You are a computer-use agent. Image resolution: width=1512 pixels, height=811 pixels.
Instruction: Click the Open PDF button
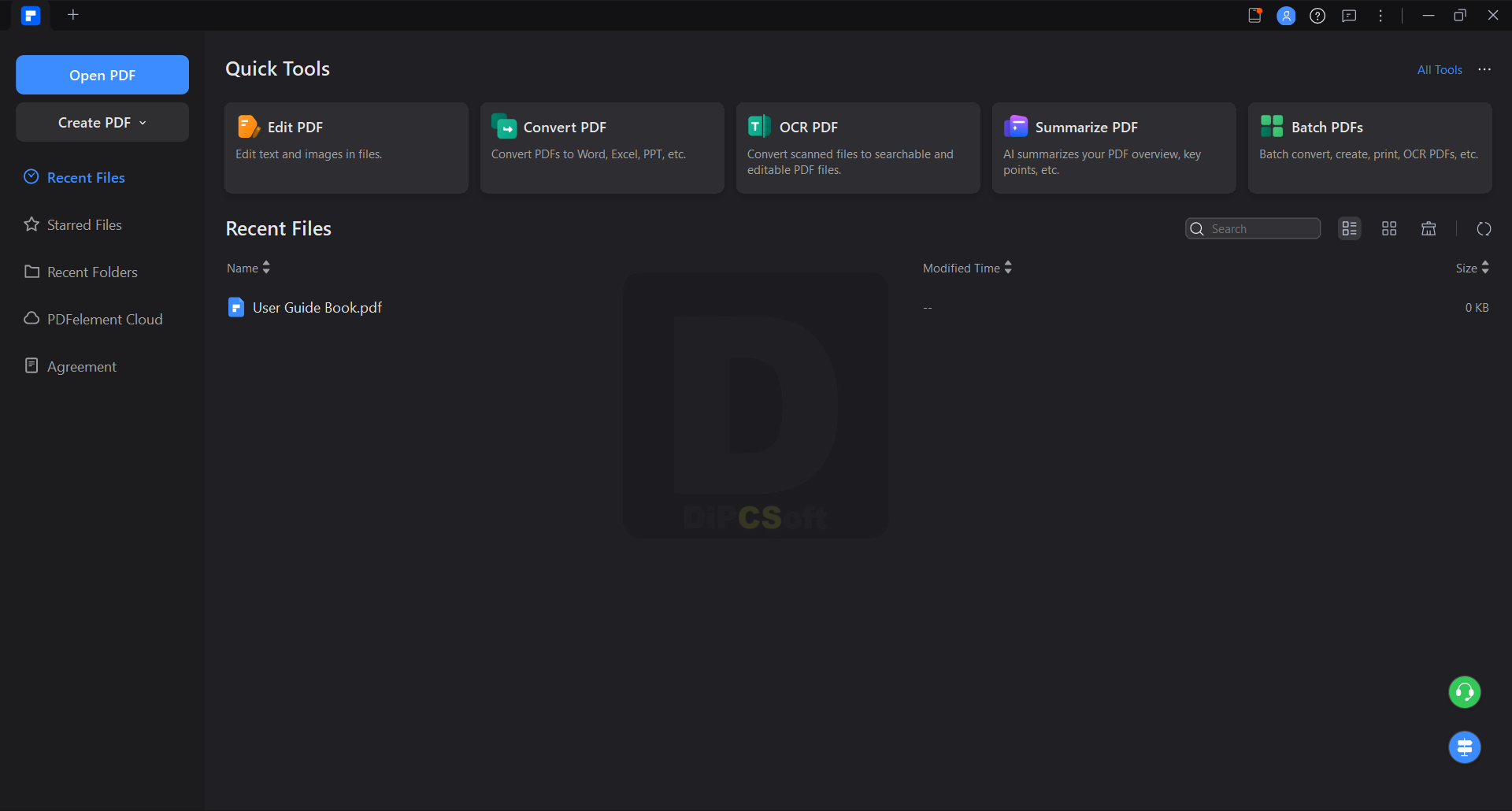point(102,75)
